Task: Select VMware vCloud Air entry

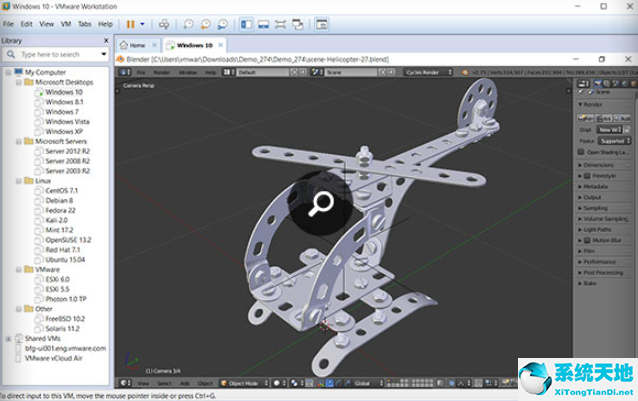Action: tap(53, 359)
